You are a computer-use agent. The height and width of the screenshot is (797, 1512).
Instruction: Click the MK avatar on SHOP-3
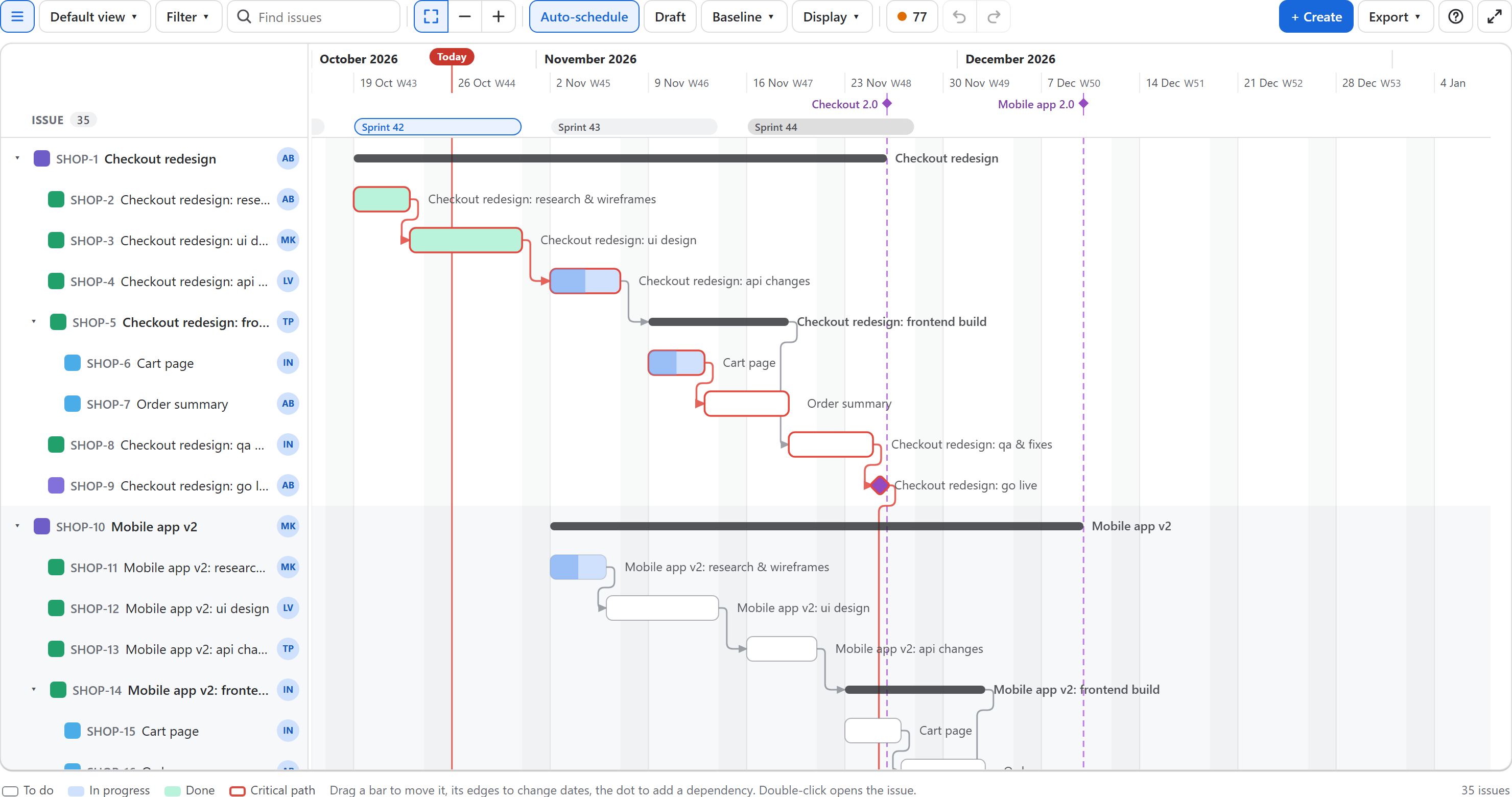pos(288,240)
